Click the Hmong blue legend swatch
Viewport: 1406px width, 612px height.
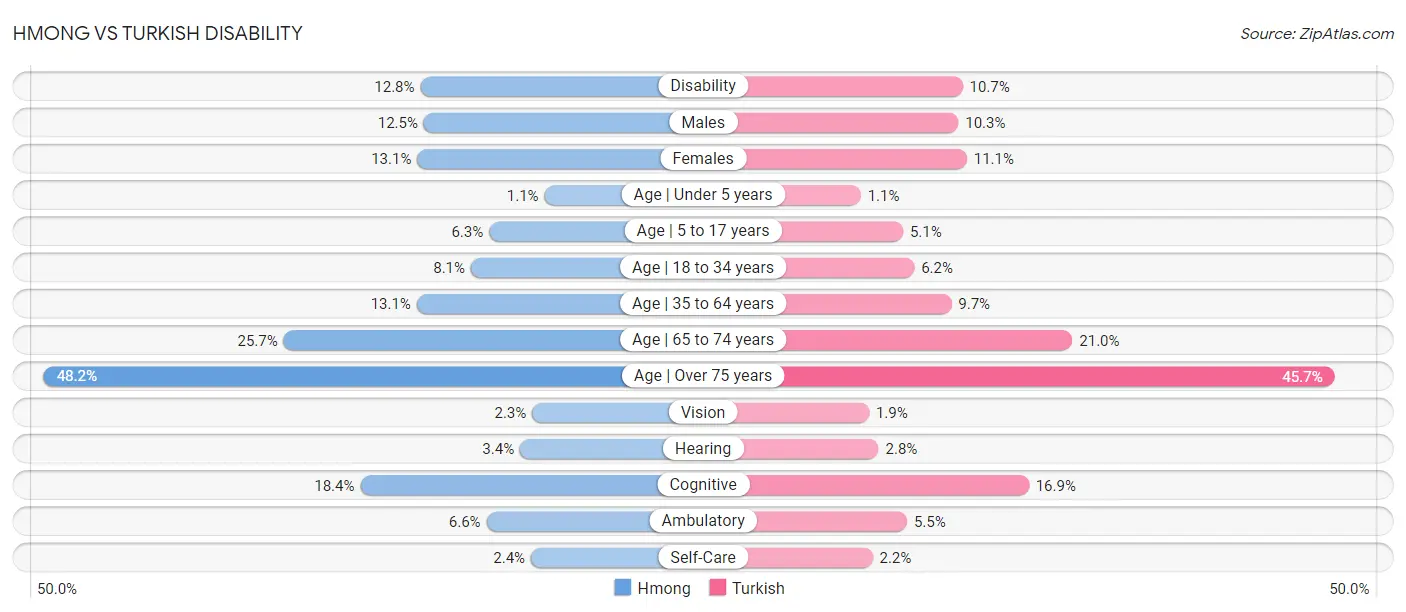[x=622, y=588]
